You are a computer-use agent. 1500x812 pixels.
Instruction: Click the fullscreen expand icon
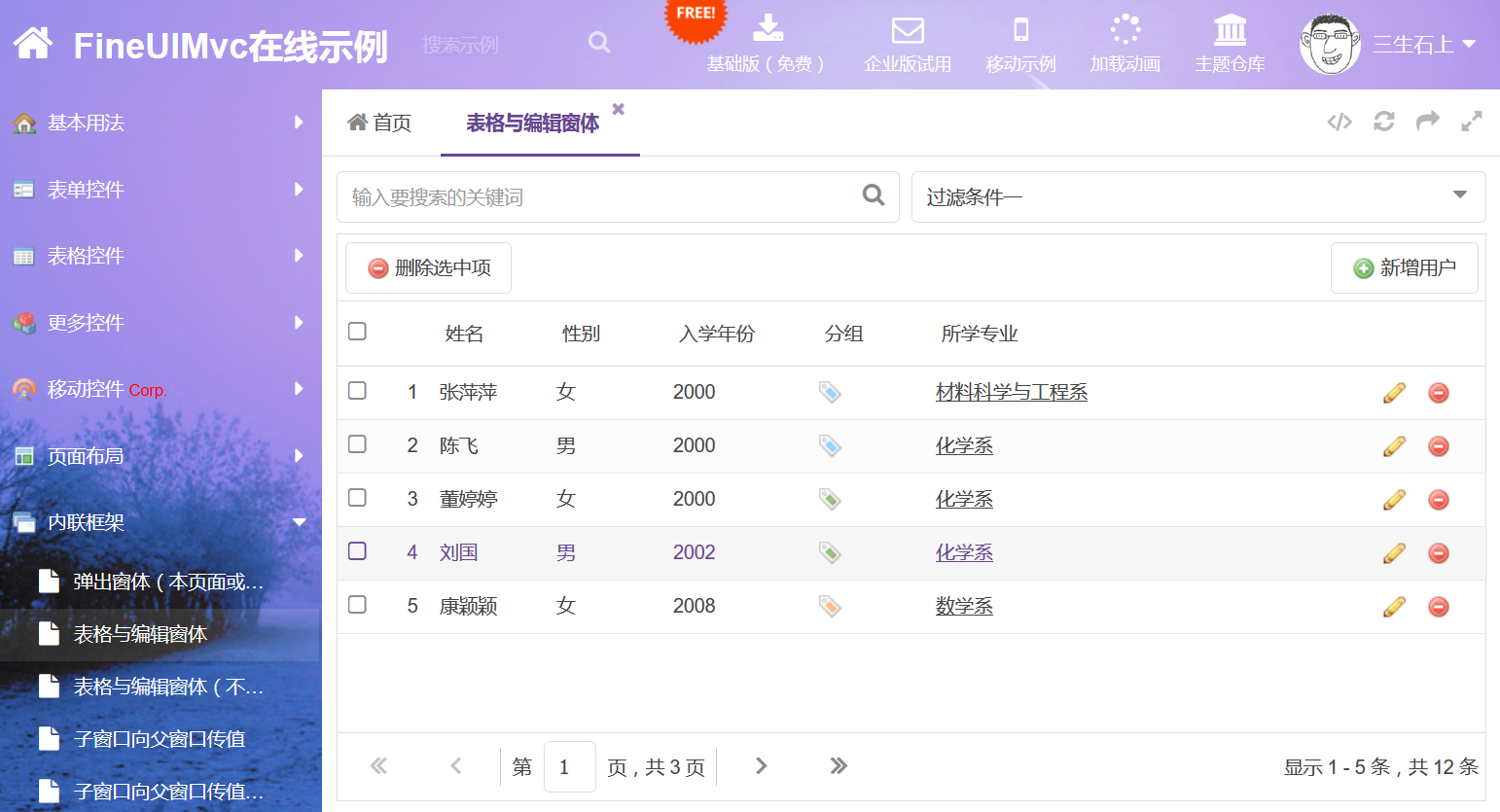pos(1471,122)
